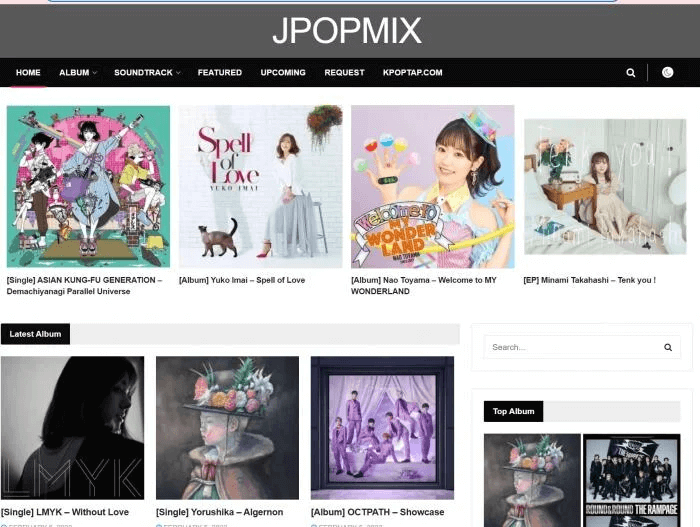Open [Single] LMYK – Without Love title
The height and width of the screenshot is (527, 700).
pyautogui.click(x=65, y=512)
